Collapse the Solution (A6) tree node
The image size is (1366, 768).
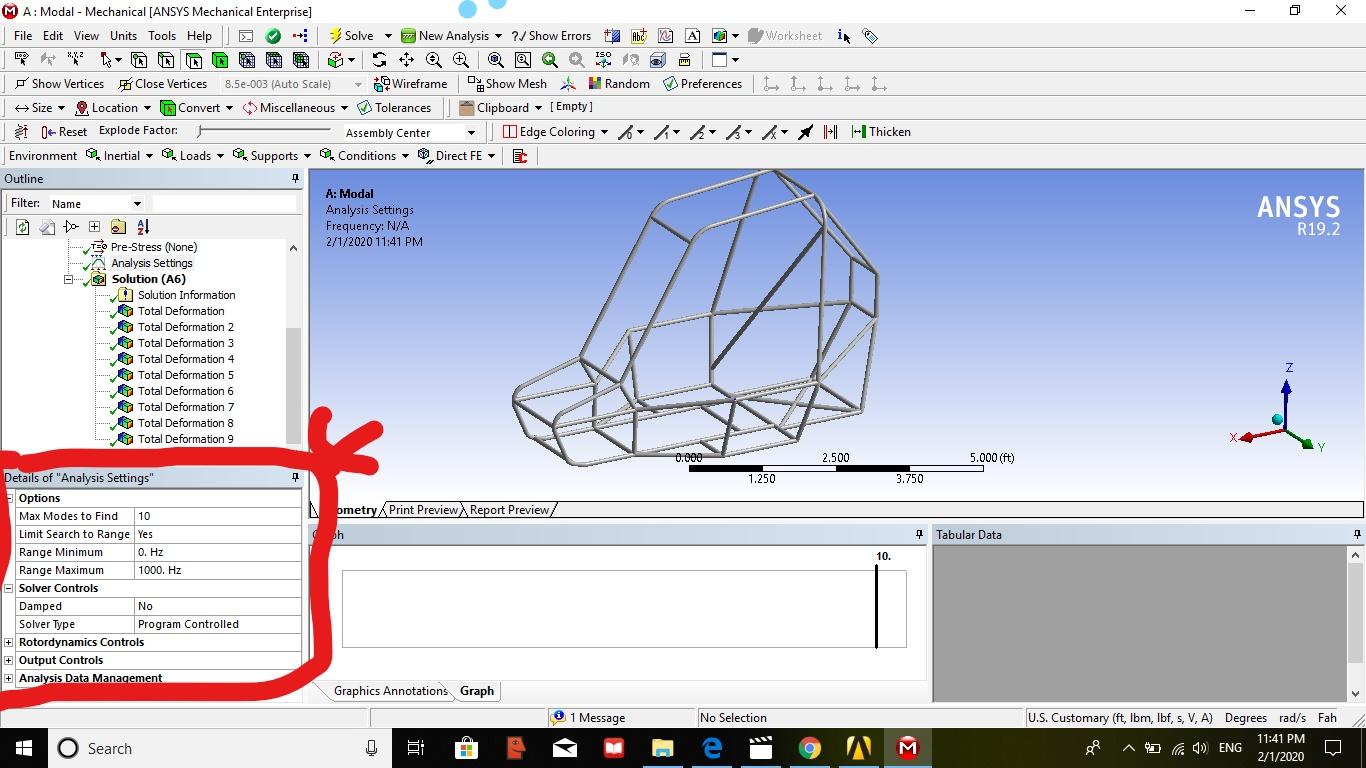[x=69, y=279]
